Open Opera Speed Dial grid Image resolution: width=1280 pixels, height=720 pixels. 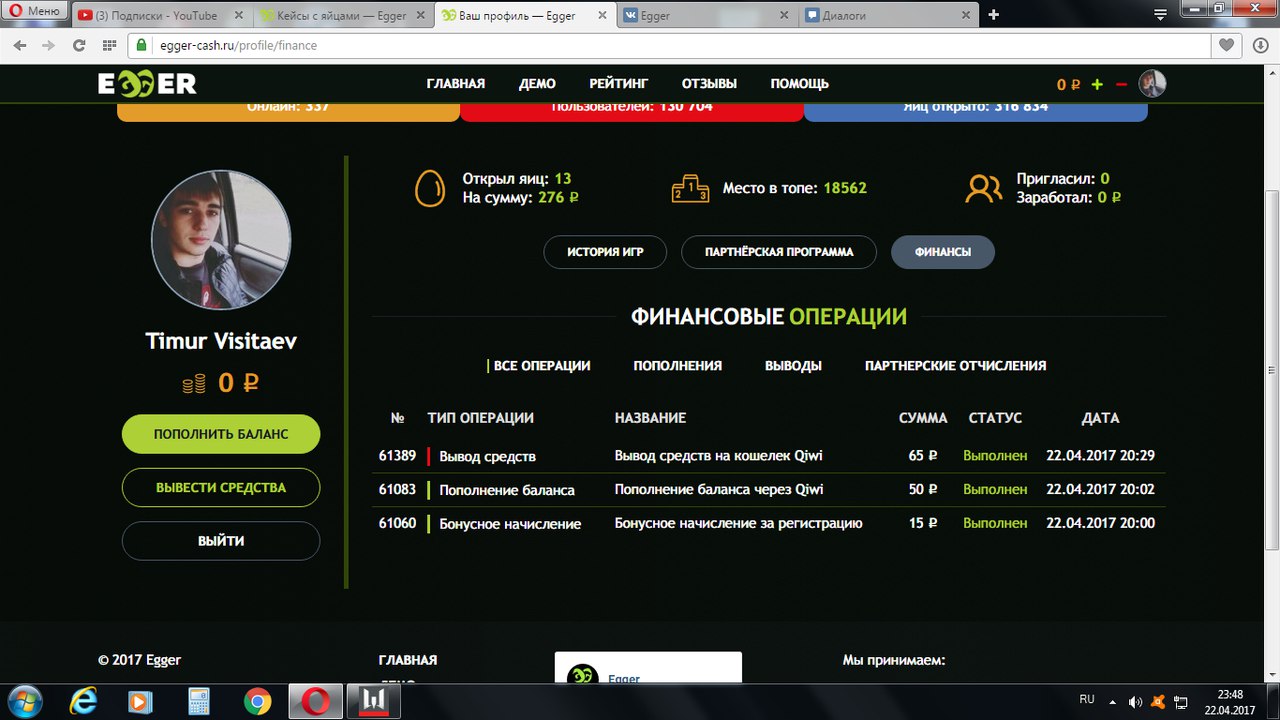108,46
